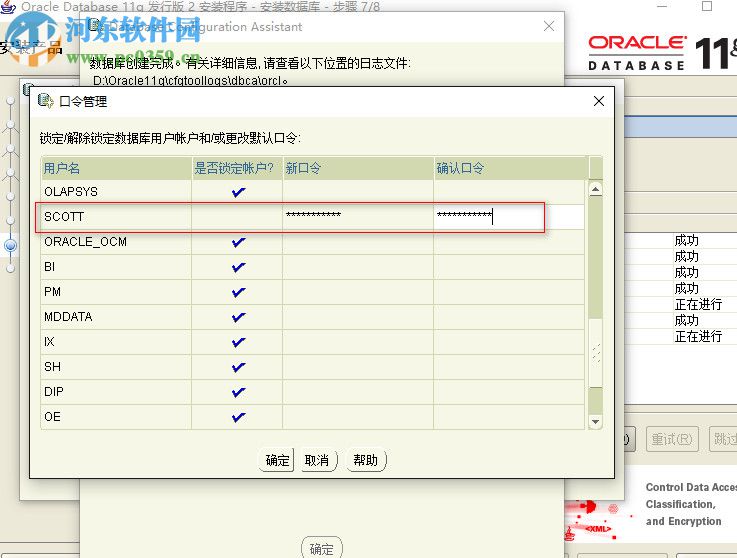Click the 用户名 column header
This screenshot has height=558, width=737.
point(116,168)
